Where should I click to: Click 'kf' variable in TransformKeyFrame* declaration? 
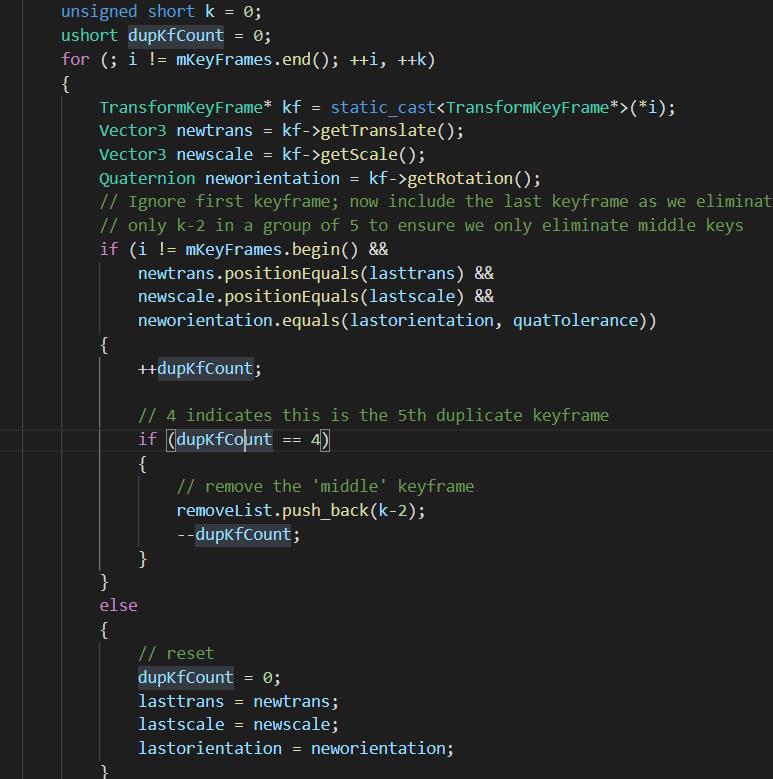point(292,107)
